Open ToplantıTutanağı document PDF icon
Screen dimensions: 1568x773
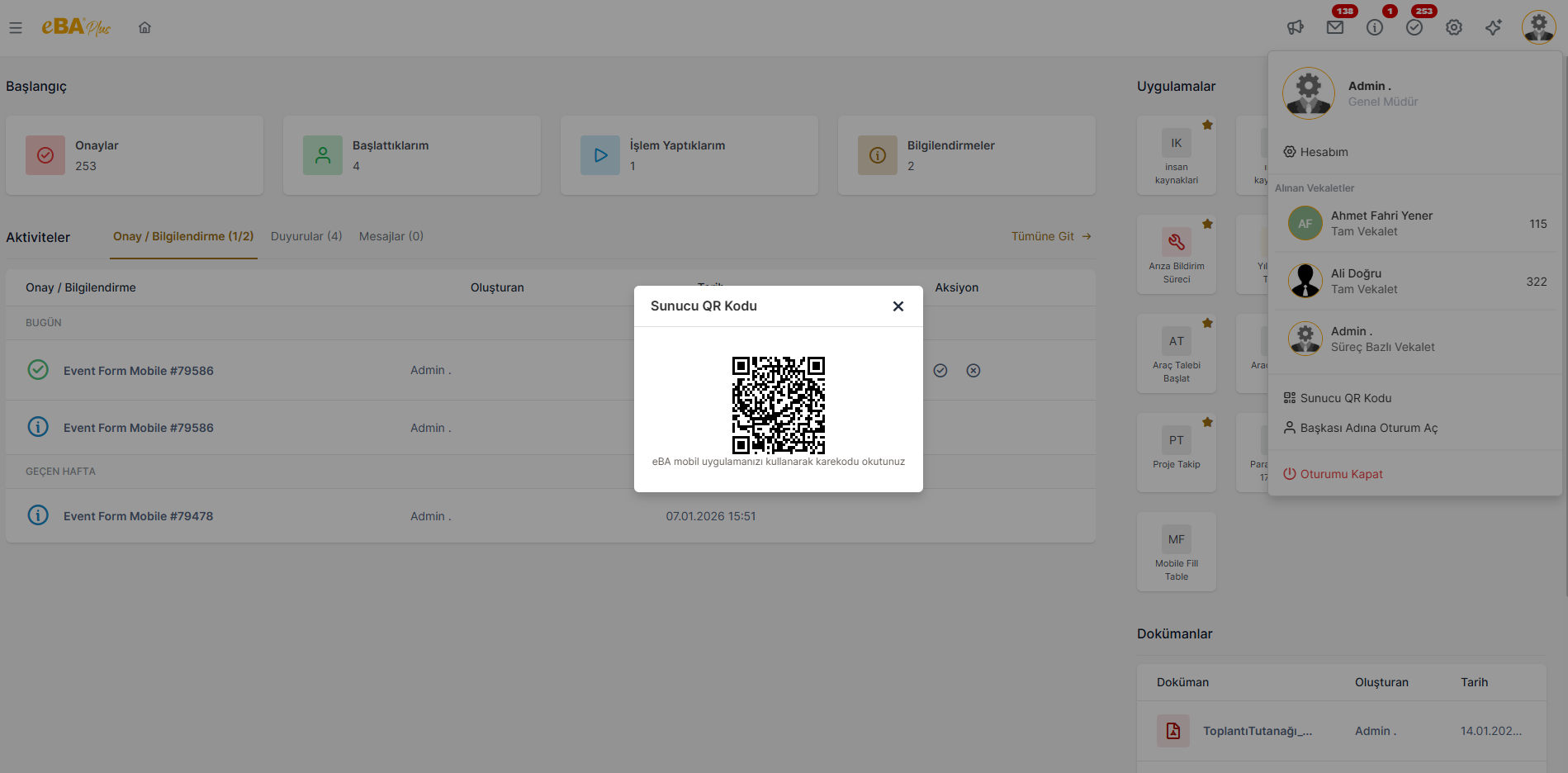pyautogui.click(x=1172, y=731)
